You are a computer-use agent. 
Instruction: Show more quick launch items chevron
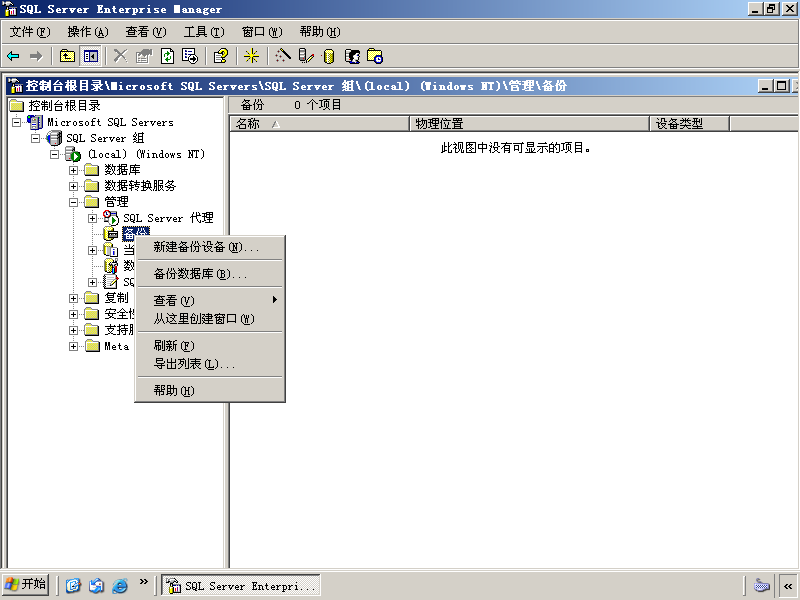(x=144, y=582)
